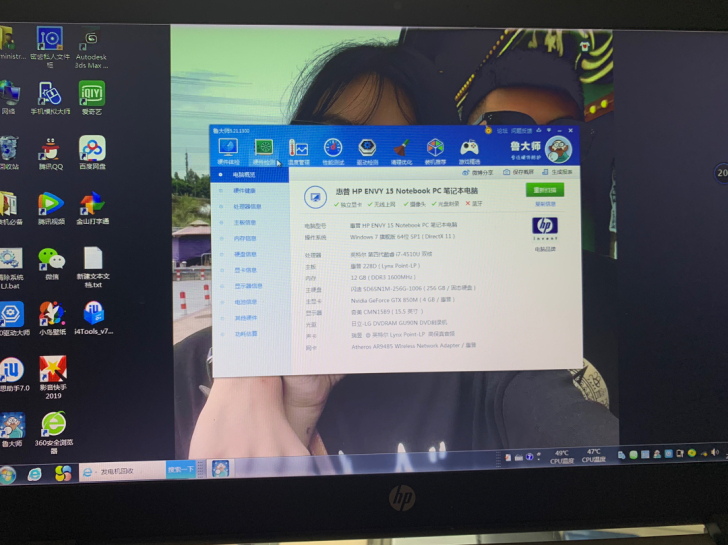This screenshot has height=545, width=728.
Task: Click 49°C CPU temperature taskbar readout
Action: coord(562,457)
